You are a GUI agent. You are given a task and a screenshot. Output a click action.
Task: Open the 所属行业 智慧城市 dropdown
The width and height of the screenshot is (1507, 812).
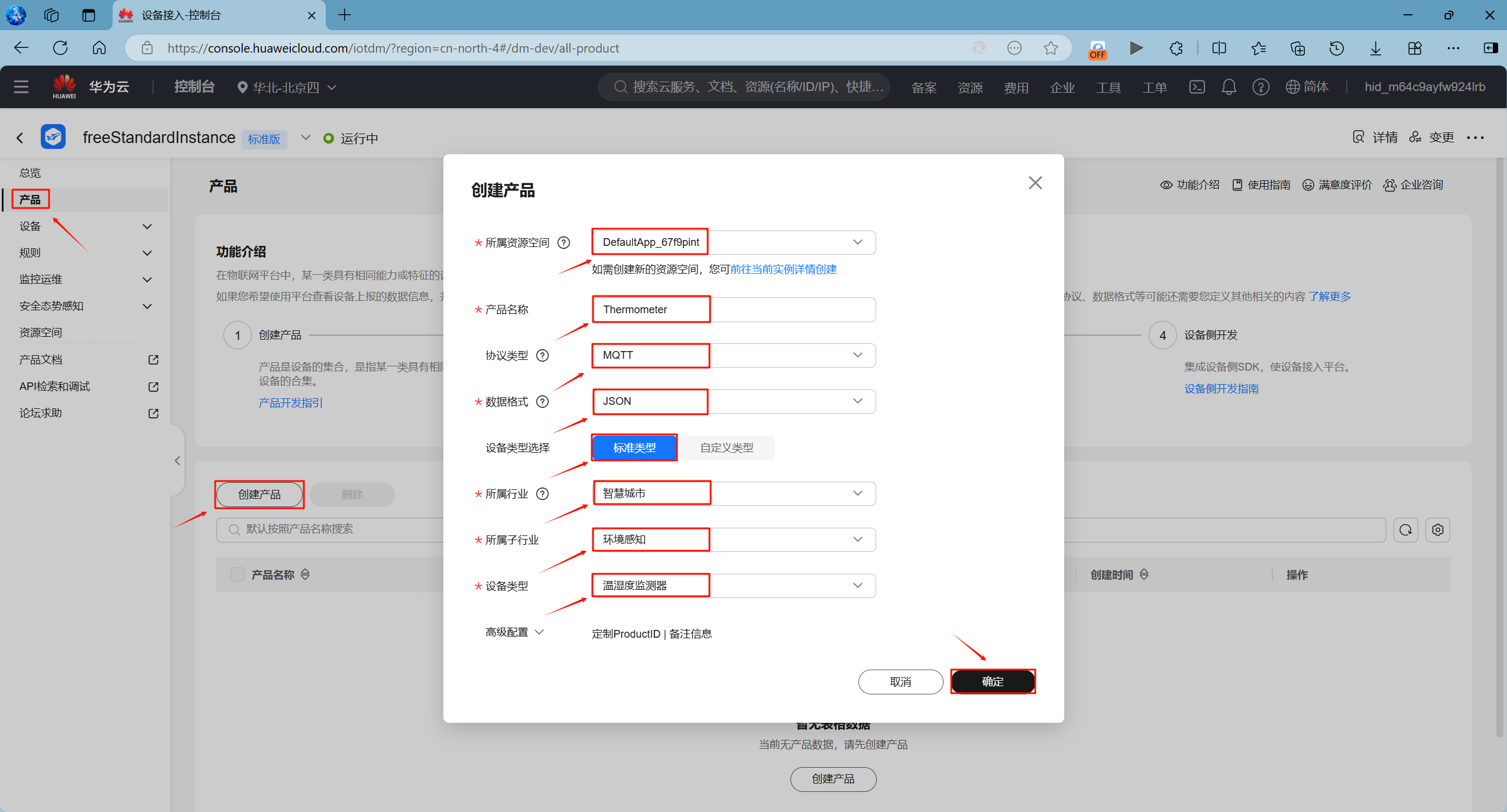coord(733,494)
